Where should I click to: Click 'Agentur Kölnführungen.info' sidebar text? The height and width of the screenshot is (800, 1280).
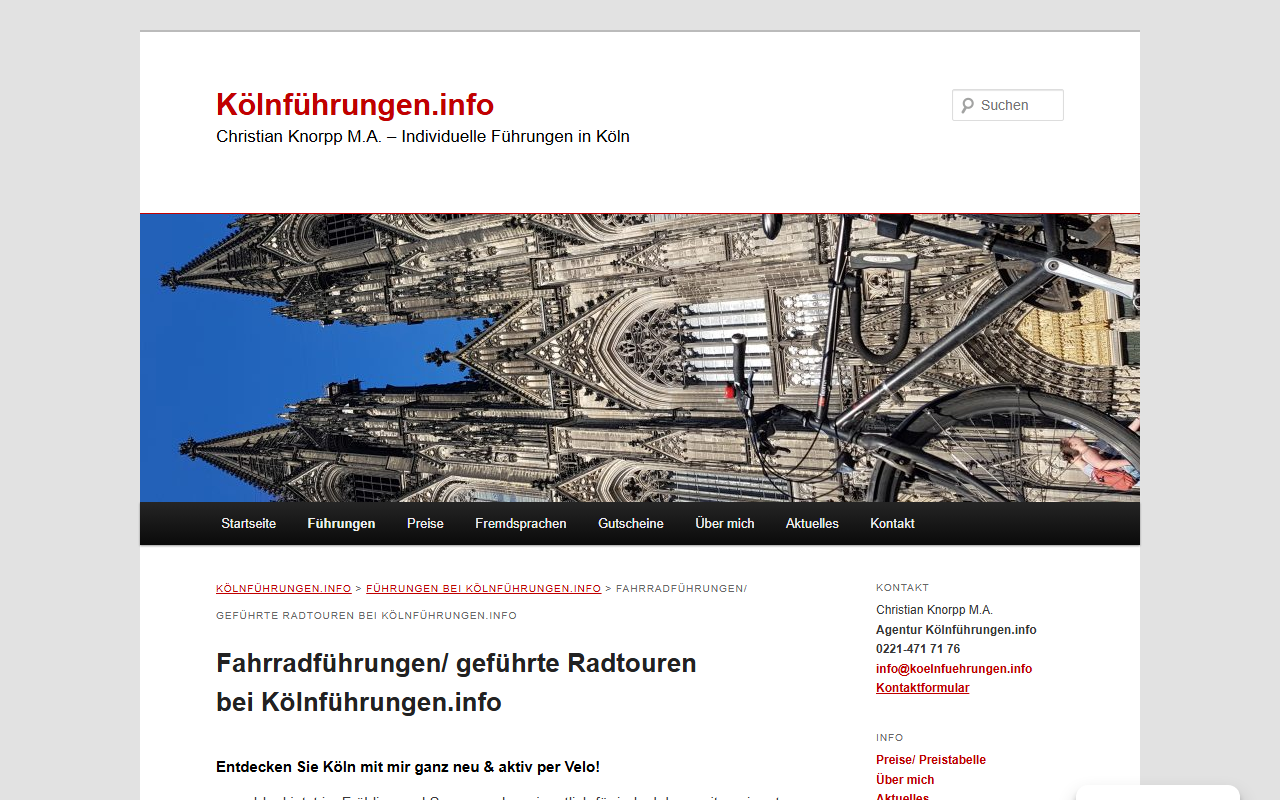click(956, 630)
